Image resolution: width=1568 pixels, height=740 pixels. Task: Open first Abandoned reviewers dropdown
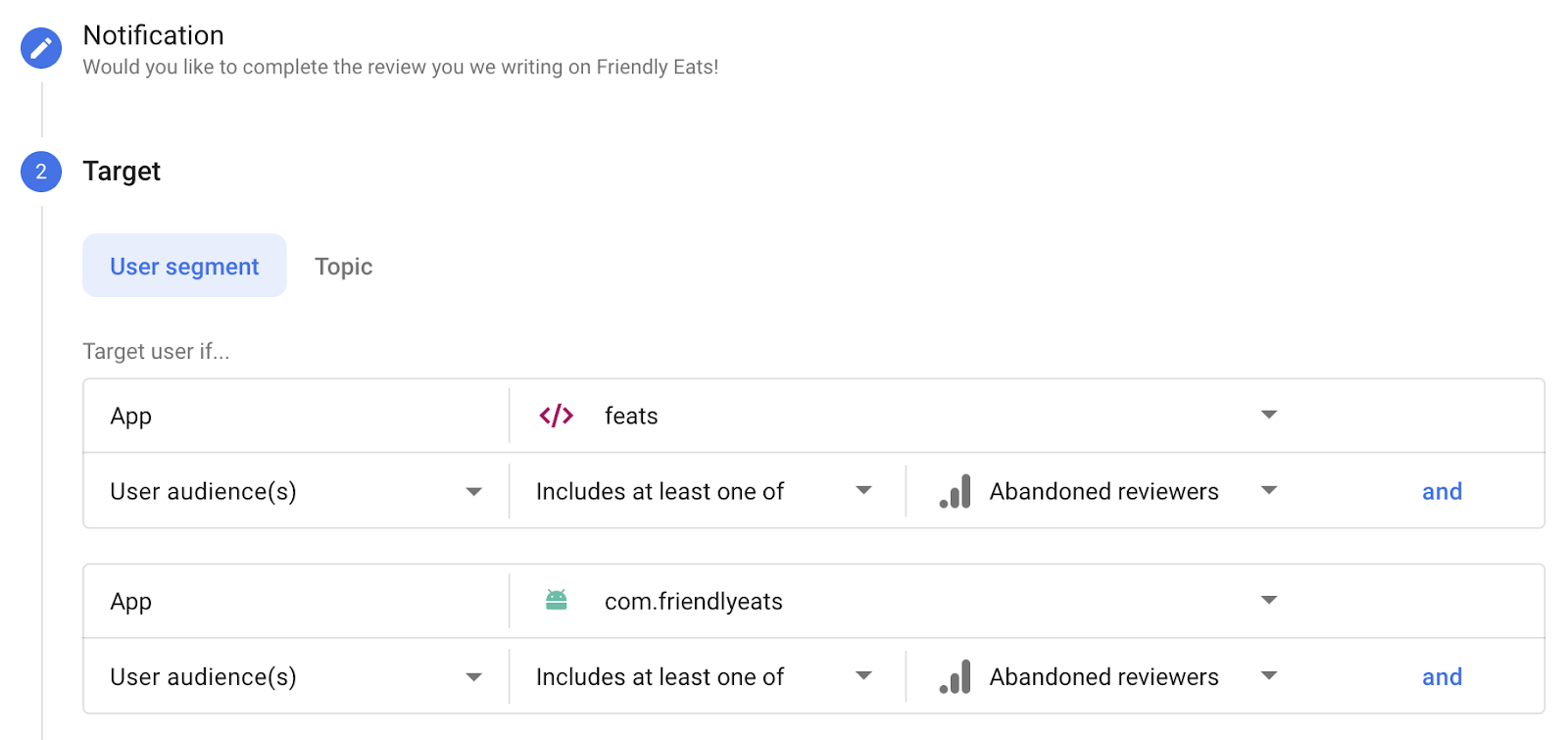[x=1268, y=490]
